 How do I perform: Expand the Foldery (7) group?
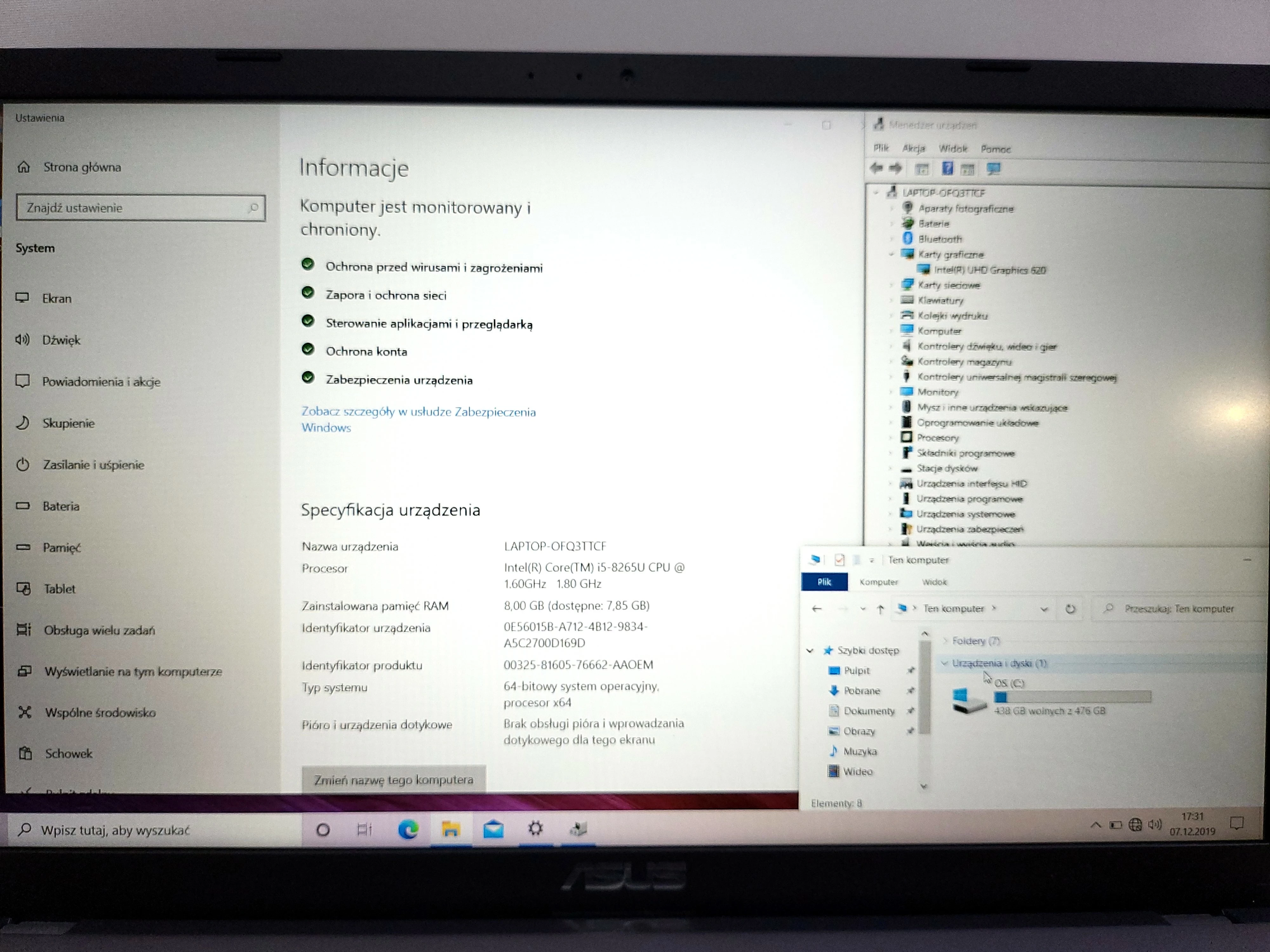[x=946, y=640]
